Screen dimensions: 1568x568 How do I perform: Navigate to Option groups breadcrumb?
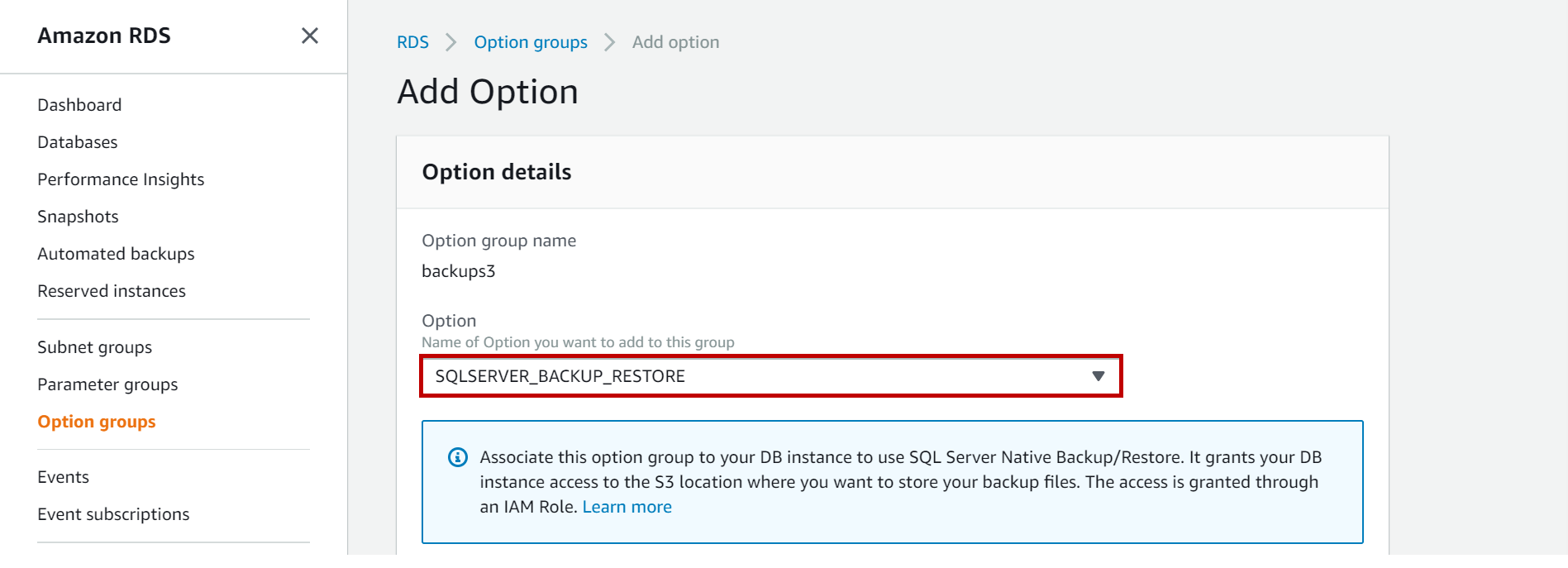(x=531, y=42)
